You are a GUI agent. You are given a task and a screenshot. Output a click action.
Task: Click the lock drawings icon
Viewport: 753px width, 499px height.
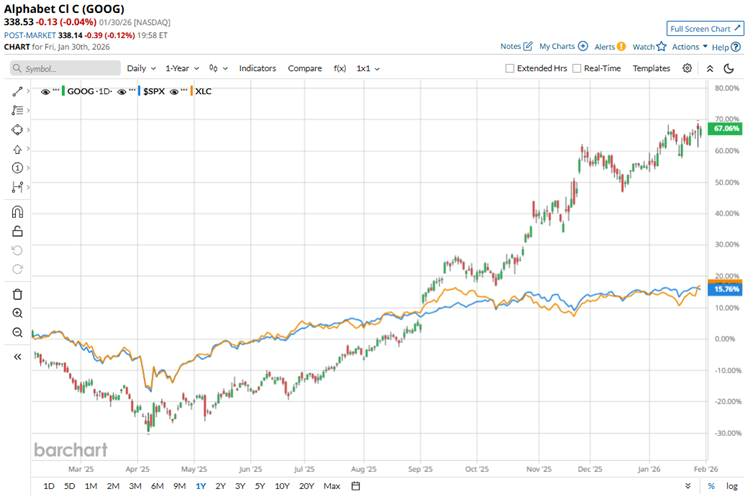(x=17, y=231)
